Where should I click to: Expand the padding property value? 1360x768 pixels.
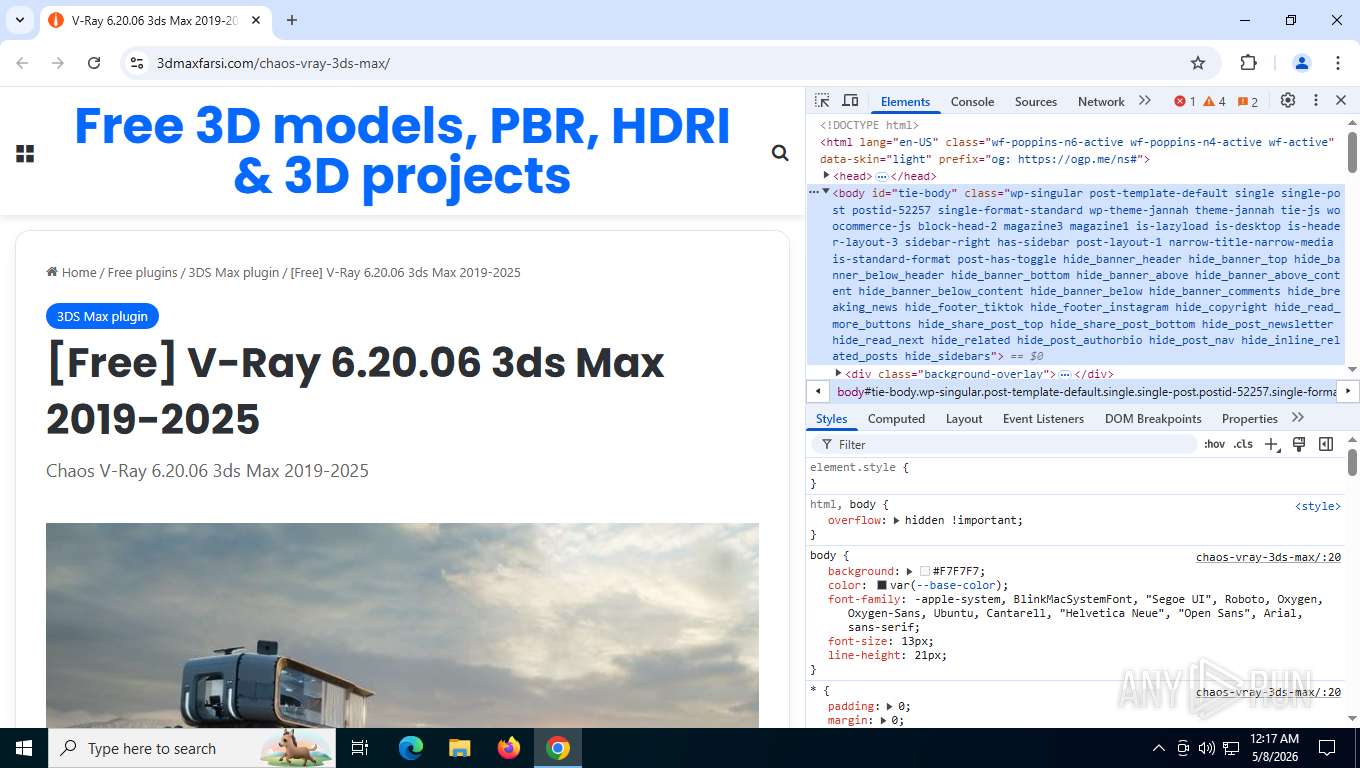pos(889,706)
